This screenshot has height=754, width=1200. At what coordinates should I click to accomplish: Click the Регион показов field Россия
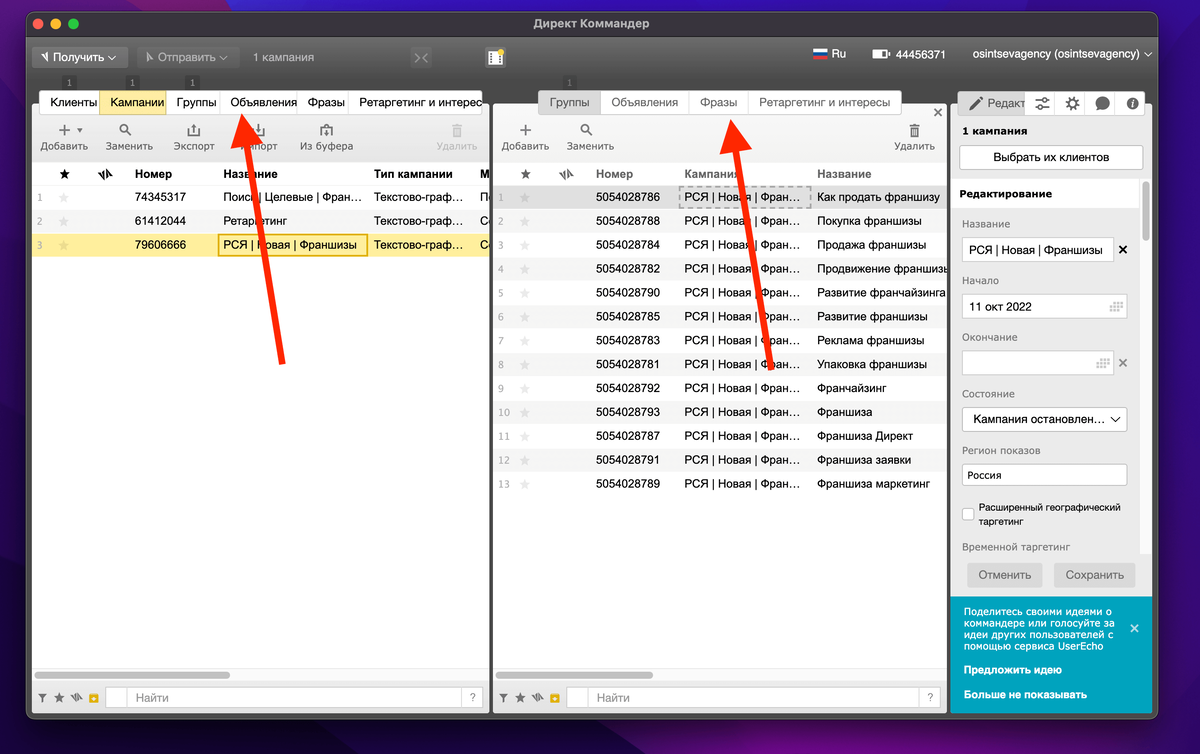[1044, 475]
